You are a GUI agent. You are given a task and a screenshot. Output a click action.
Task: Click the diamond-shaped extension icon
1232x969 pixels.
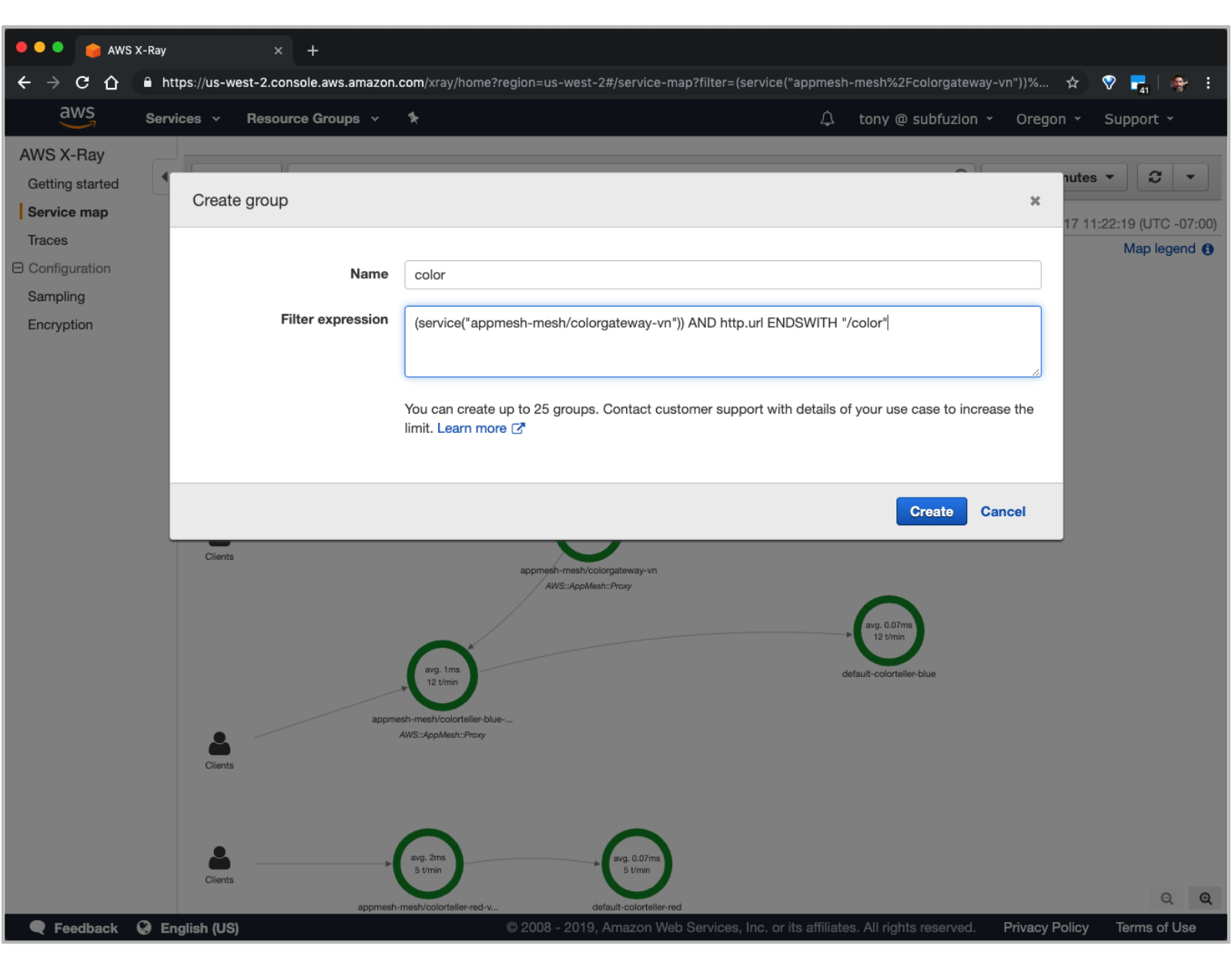click(x=1109, y=82)
